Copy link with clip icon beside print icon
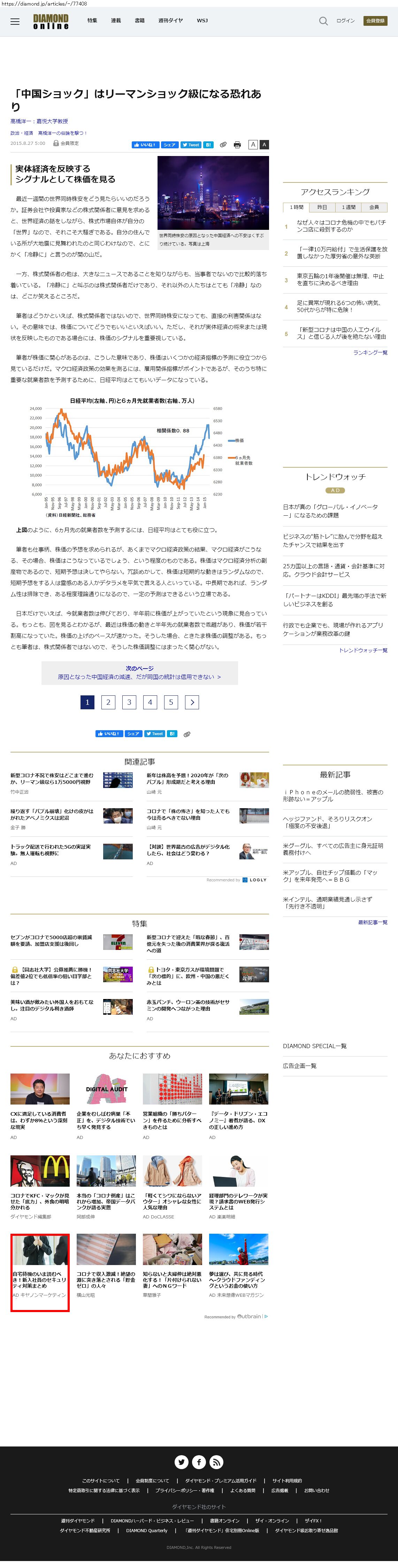This screenshot has width=398, height=1568. tap(223, 145)
